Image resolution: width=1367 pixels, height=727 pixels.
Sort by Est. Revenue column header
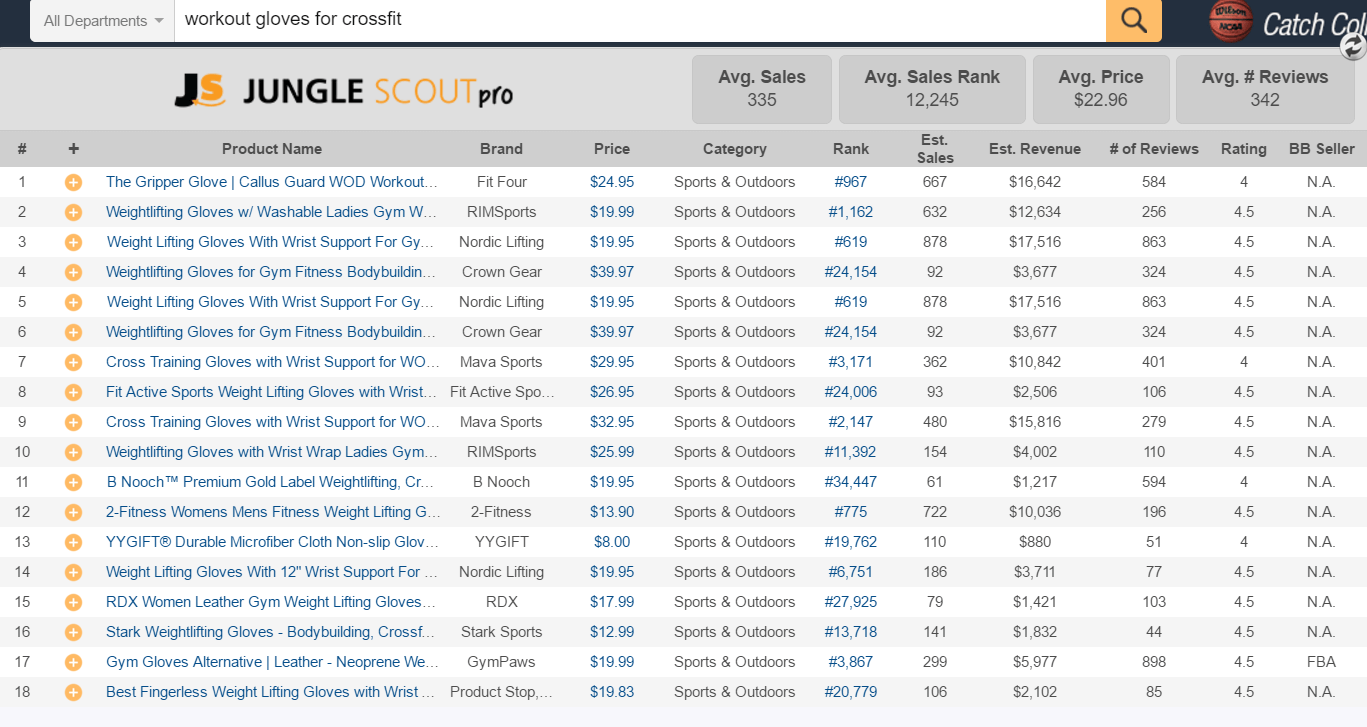click(x=1034, y=149)
